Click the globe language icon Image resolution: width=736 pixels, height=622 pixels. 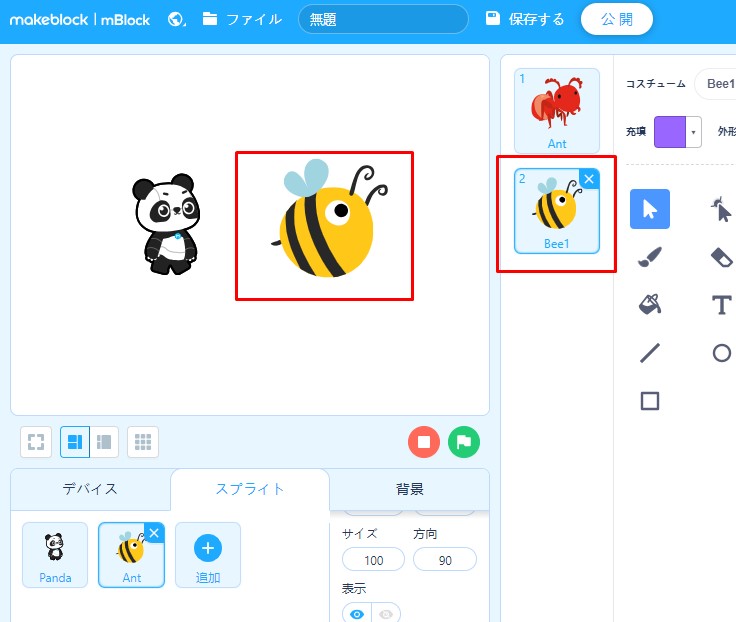point(176,19)
